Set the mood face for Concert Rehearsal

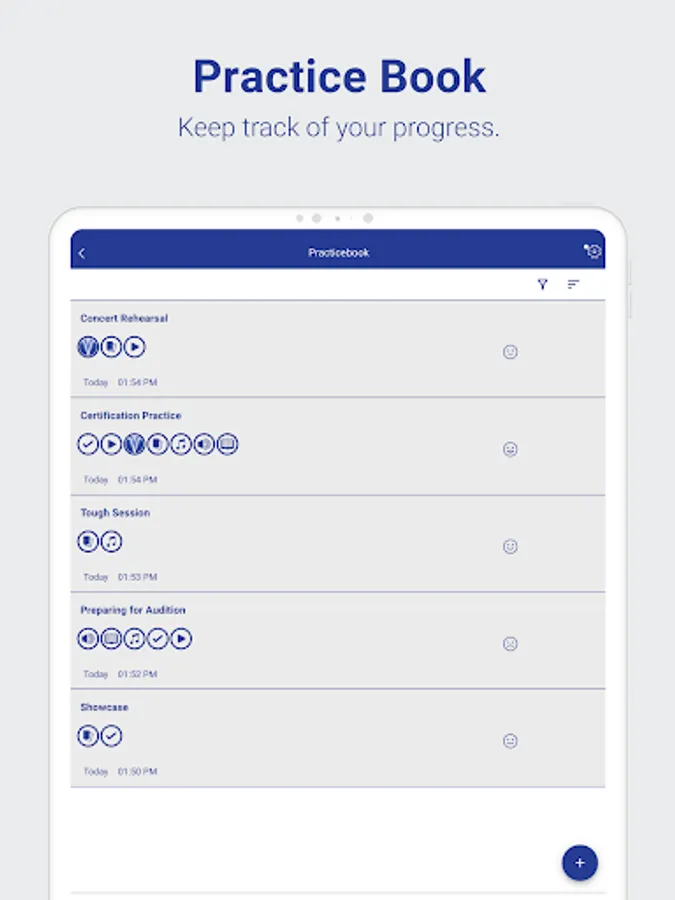click(x=510, y=352)
